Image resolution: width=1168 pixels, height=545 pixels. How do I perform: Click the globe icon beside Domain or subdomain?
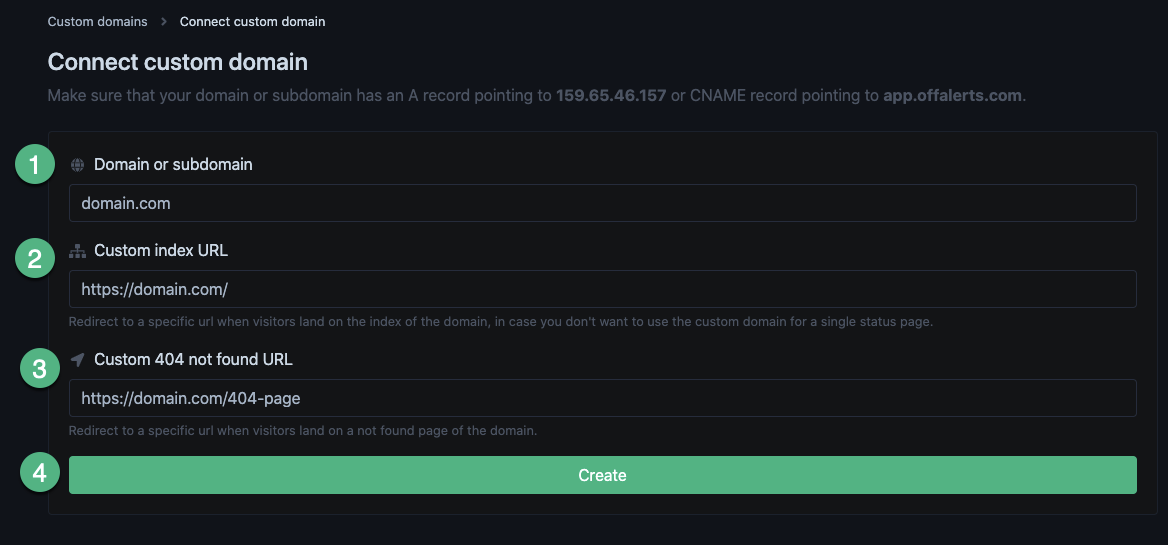click(77, 165)
